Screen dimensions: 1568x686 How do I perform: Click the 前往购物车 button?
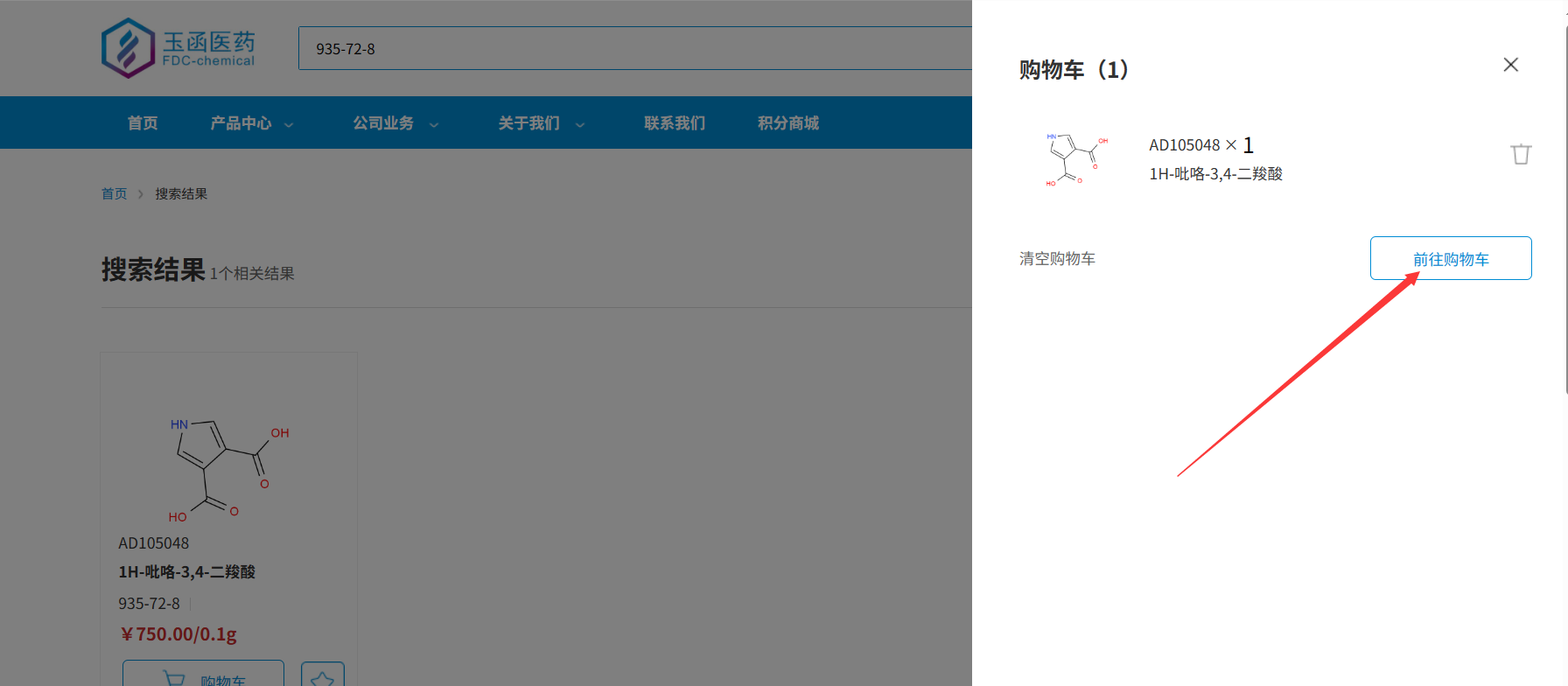(1451, 258)
